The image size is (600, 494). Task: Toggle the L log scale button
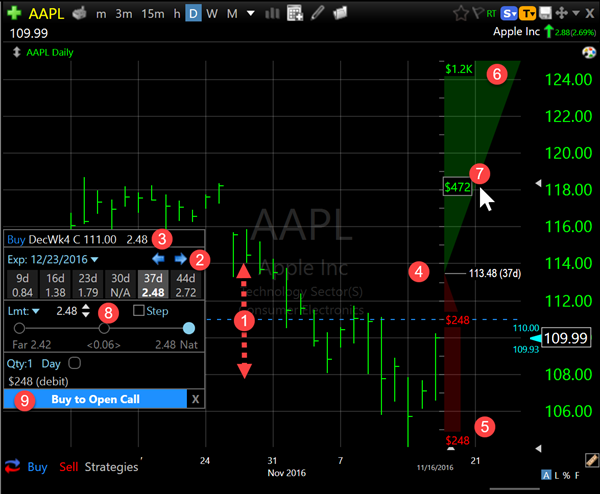(x=557, y=475)
